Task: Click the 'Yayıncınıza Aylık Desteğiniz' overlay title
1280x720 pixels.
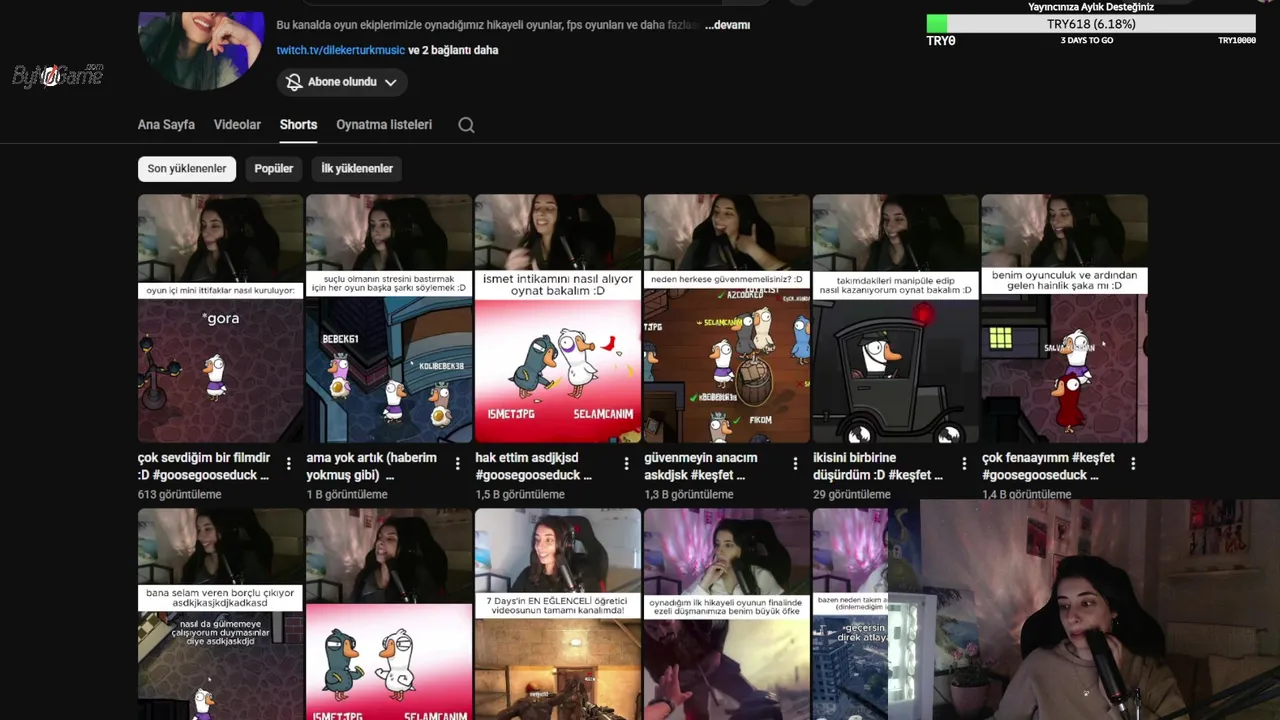Action: coord(1091,7)
